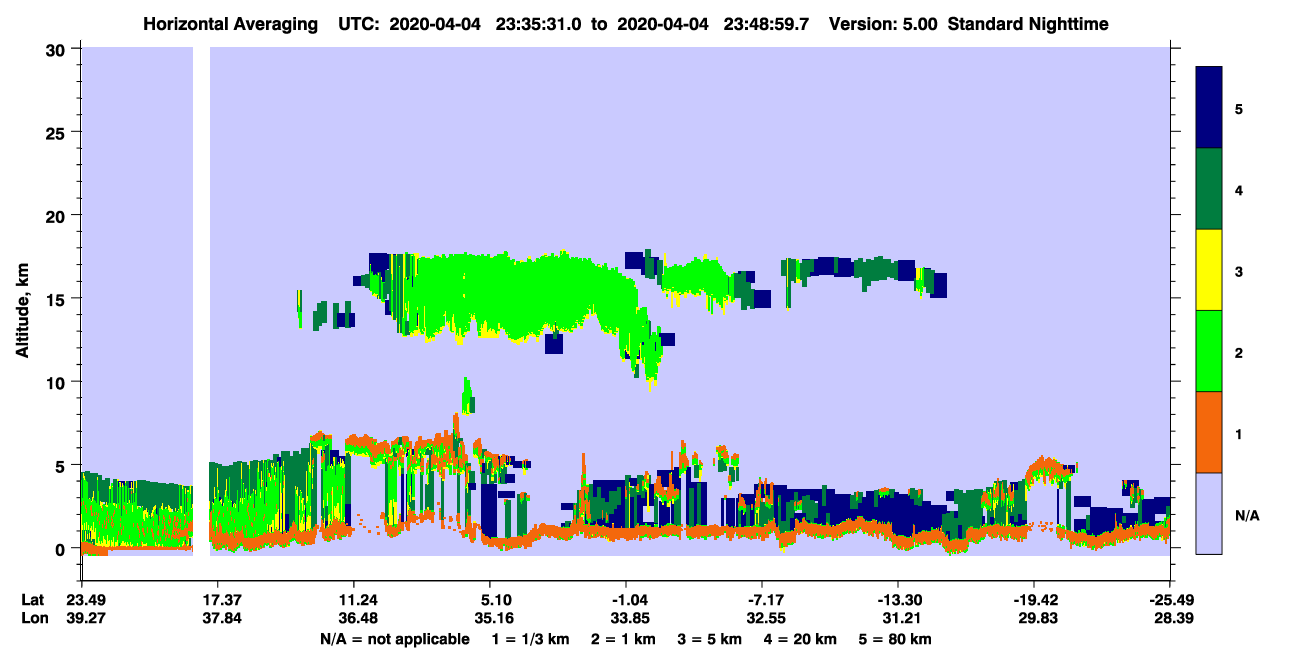Click the legend text '2 = 1 km'
1300x667 pixels.
[623, 639]
